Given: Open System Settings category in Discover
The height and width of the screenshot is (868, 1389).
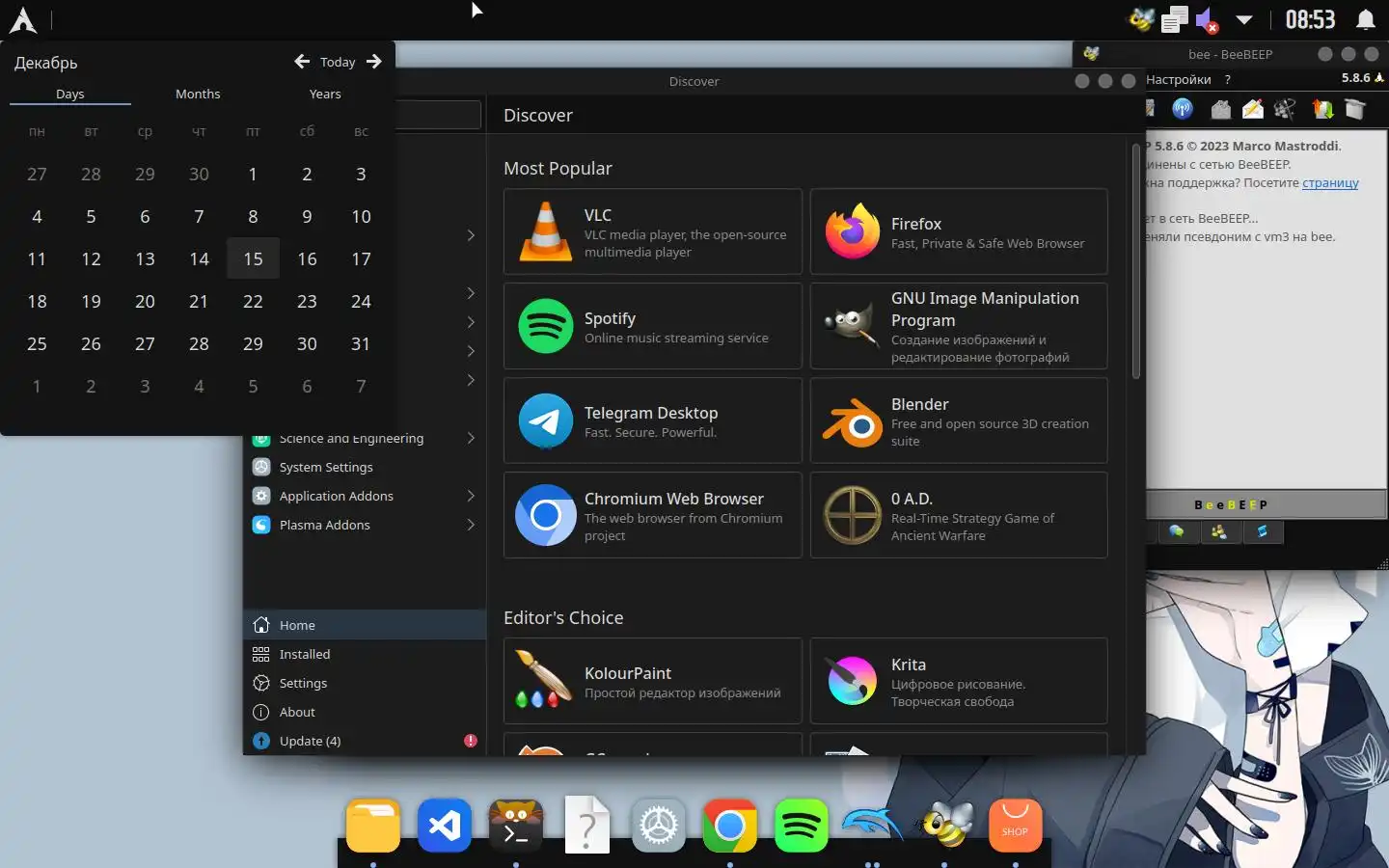Looking at the screenshot, I should pyautogui.click(x=365, y=467).
